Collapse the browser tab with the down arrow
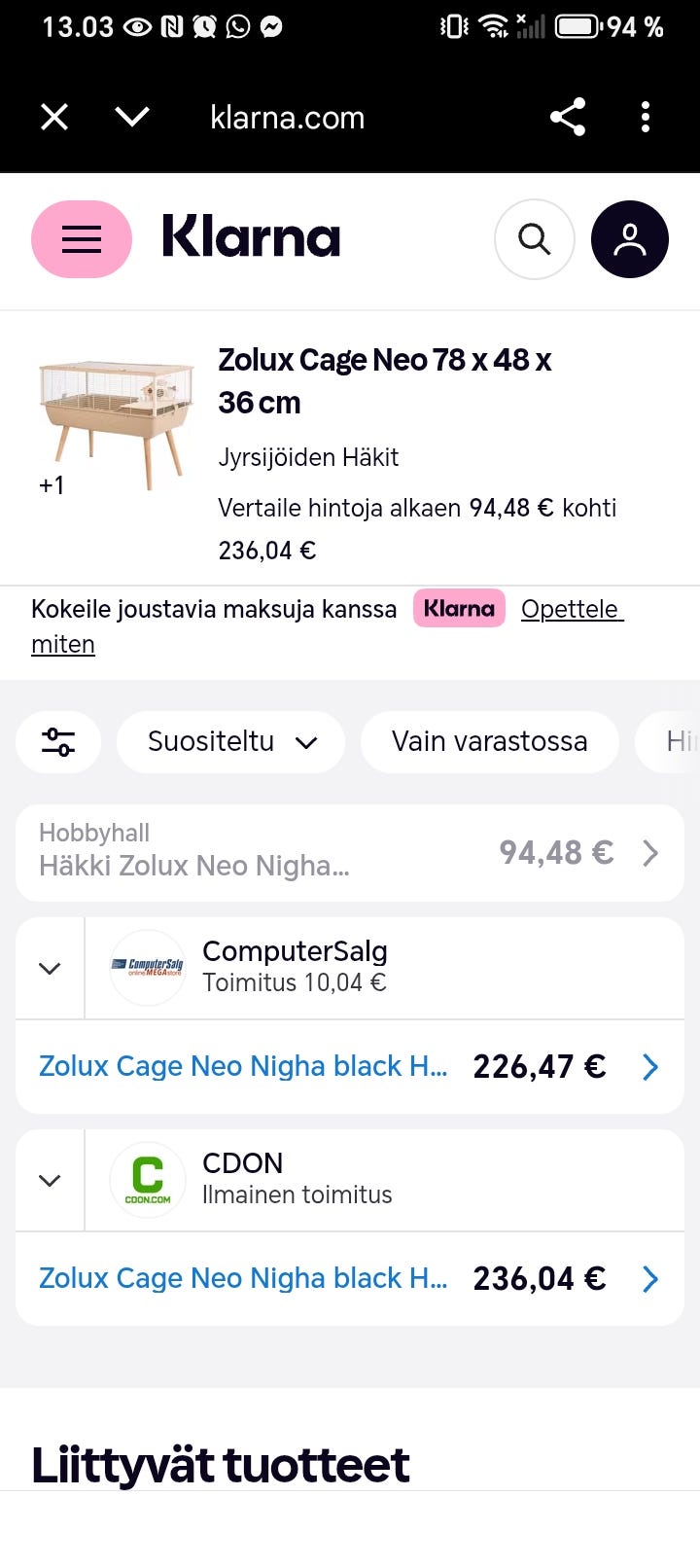 pyautogui.click(x=131, y=117)
